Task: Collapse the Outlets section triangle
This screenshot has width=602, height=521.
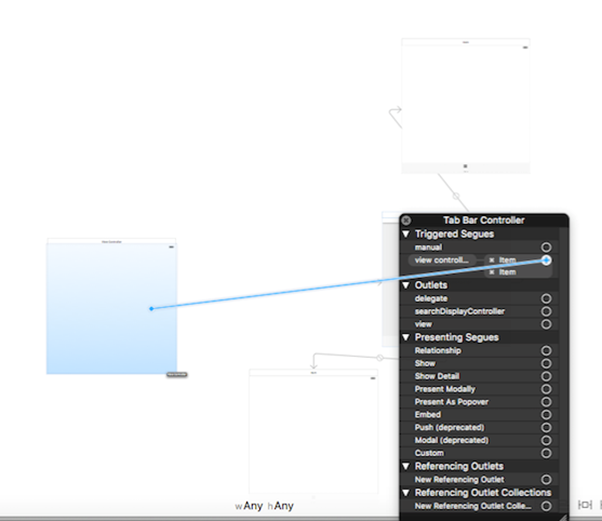Action: pyautogui.click(x=406, y=285)
